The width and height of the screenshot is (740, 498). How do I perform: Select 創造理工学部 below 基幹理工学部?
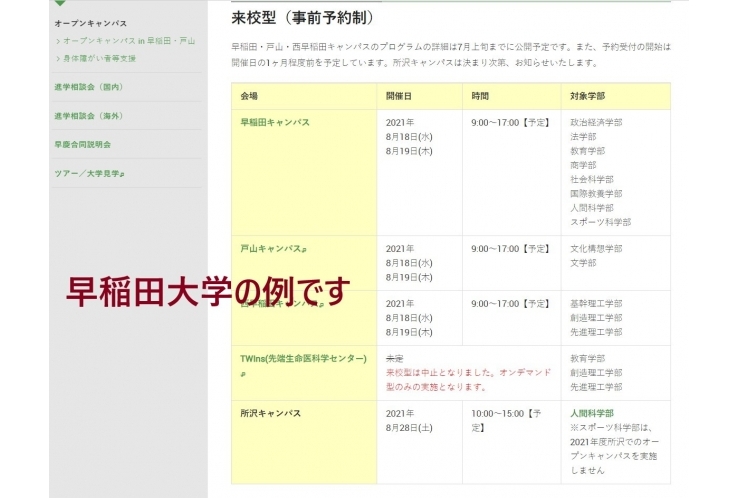(596, 318)
